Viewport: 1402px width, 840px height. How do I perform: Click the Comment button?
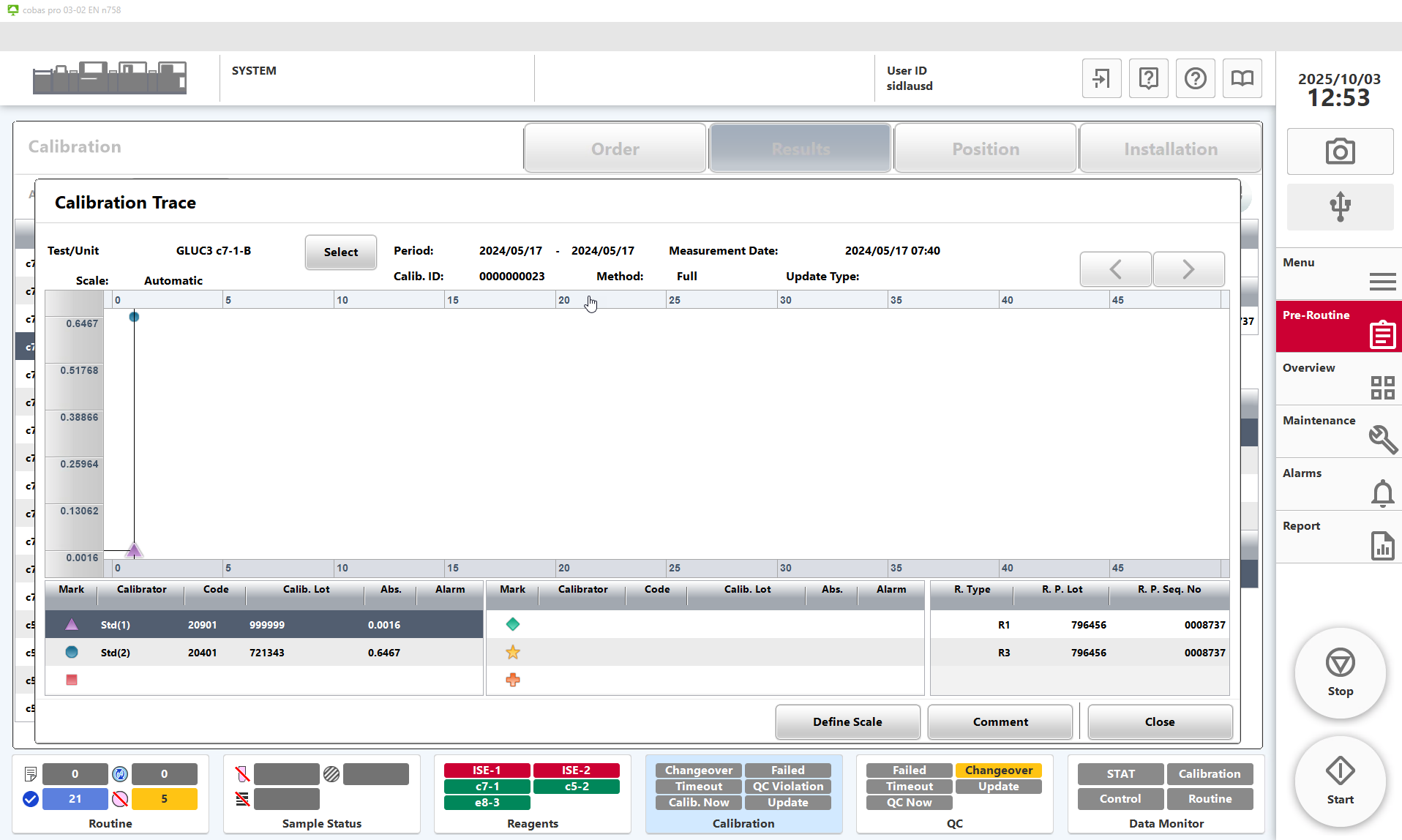tap(1000, 721)
